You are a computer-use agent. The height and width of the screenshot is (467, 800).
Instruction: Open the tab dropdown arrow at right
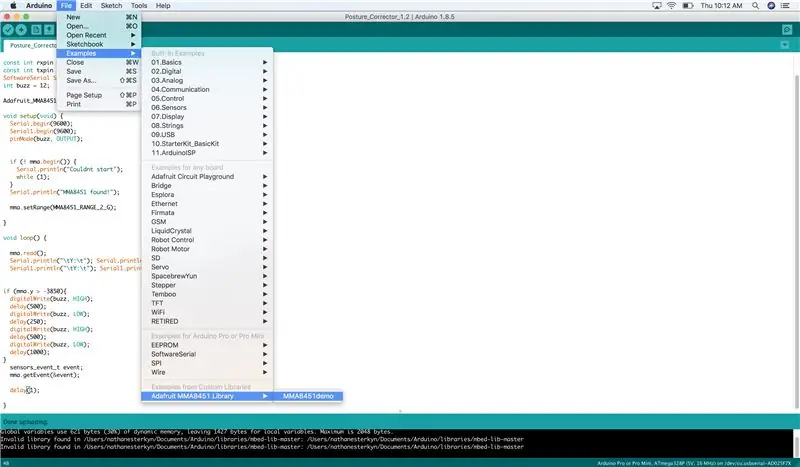click(x=785, y=45)
